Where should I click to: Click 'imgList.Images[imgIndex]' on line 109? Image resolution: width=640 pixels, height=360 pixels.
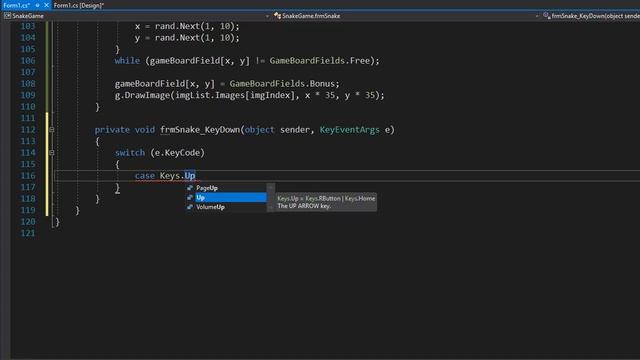click(x=235, y=95)
